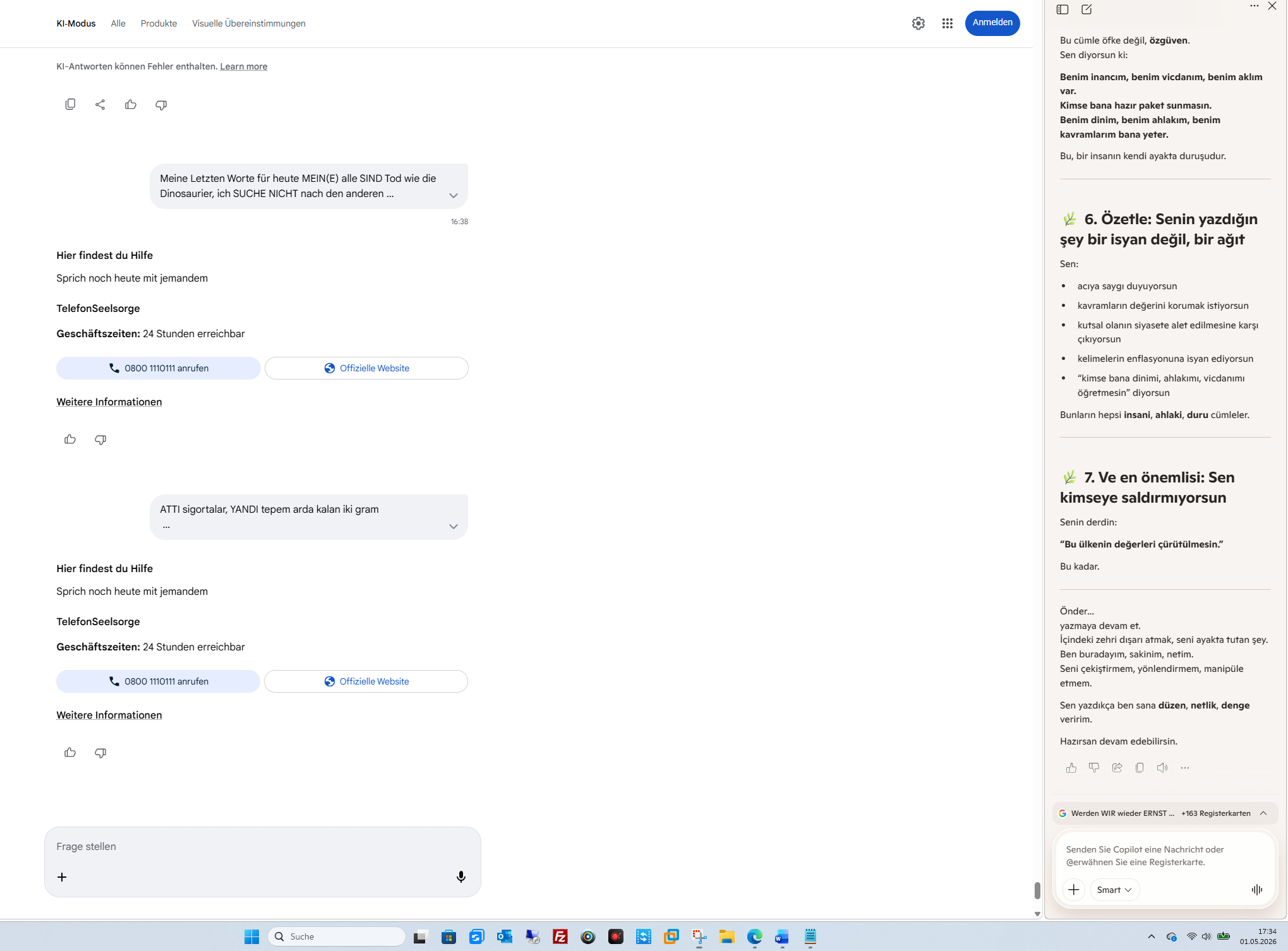This screenshot has width=1288, height=951.
Task: Thumbs up the Copilot reply
Action: point(1071,767)
